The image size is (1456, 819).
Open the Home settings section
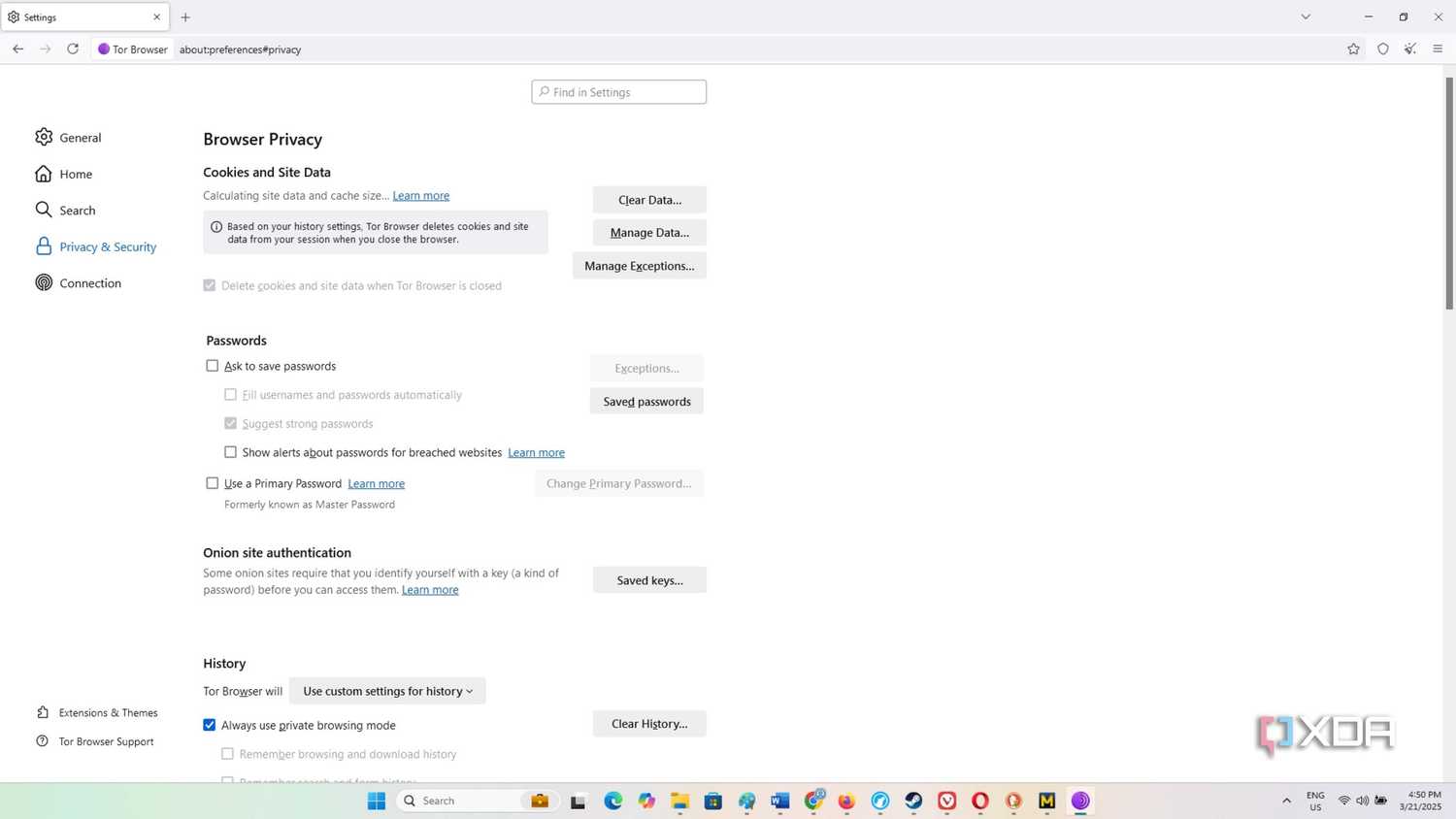[x=64, y=174]
